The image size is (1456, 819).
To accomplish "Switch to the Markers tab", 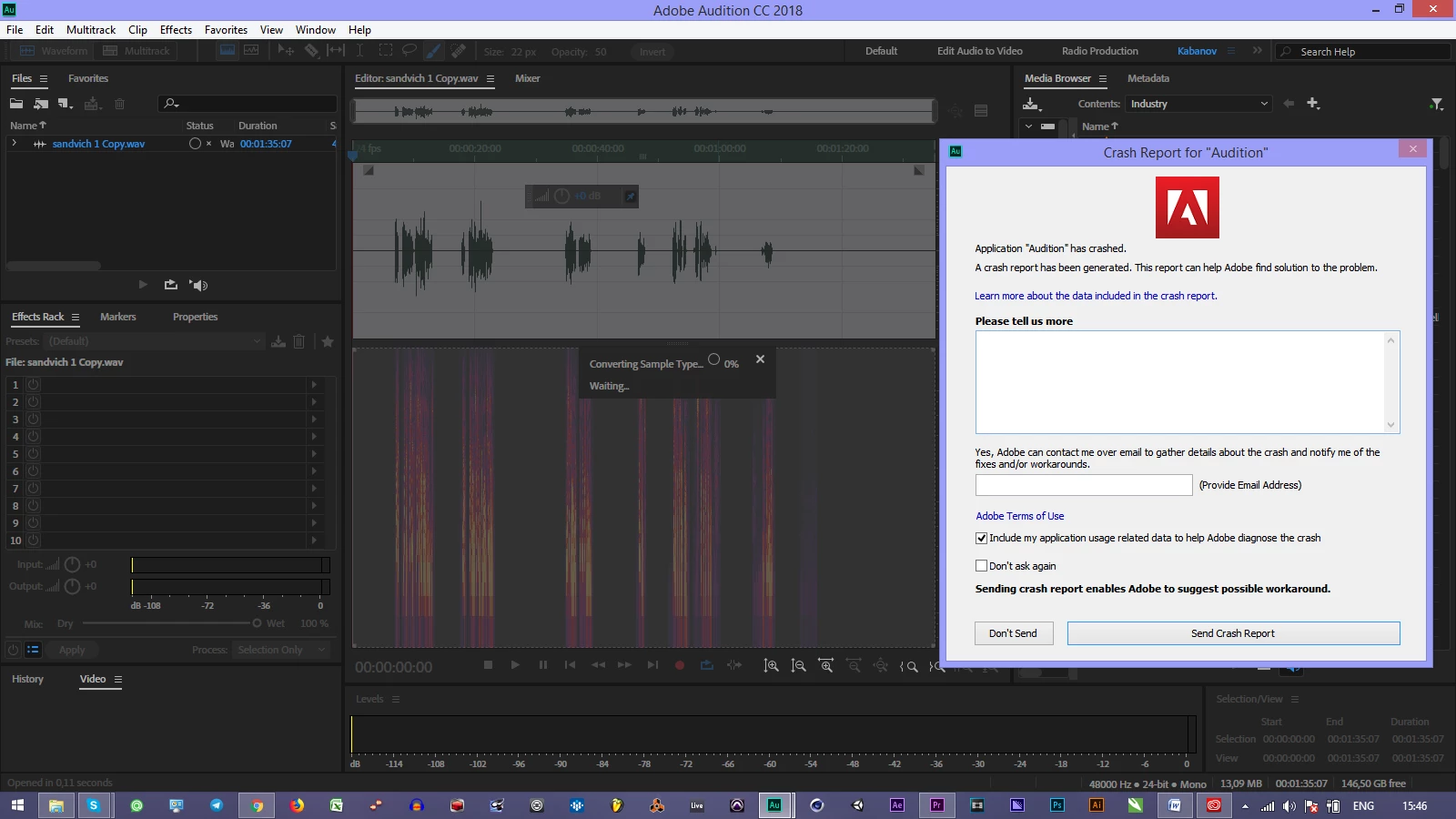I will [117, 317].
